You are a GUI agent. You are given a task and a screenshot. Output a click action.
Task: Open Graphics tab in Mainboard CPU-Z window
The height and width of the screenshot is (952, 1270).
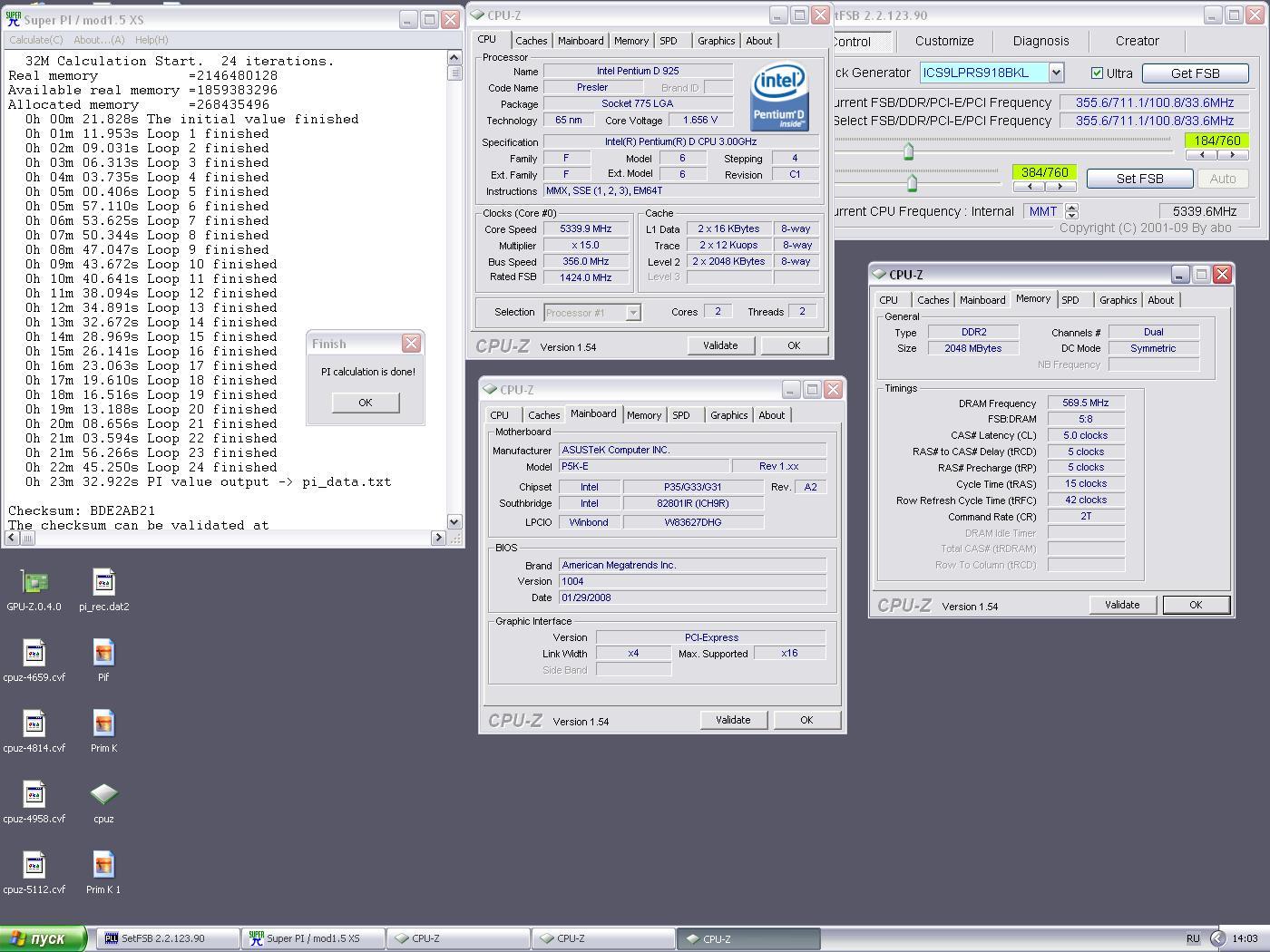click(728, 415)
